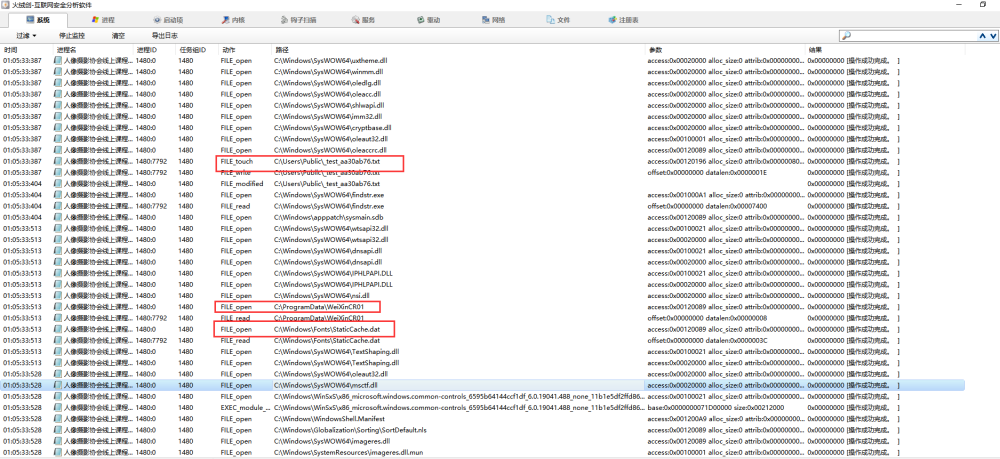Click 清空 to clear the log
The height and width of the screenshot is (459, 1000).
coord(118,36)
